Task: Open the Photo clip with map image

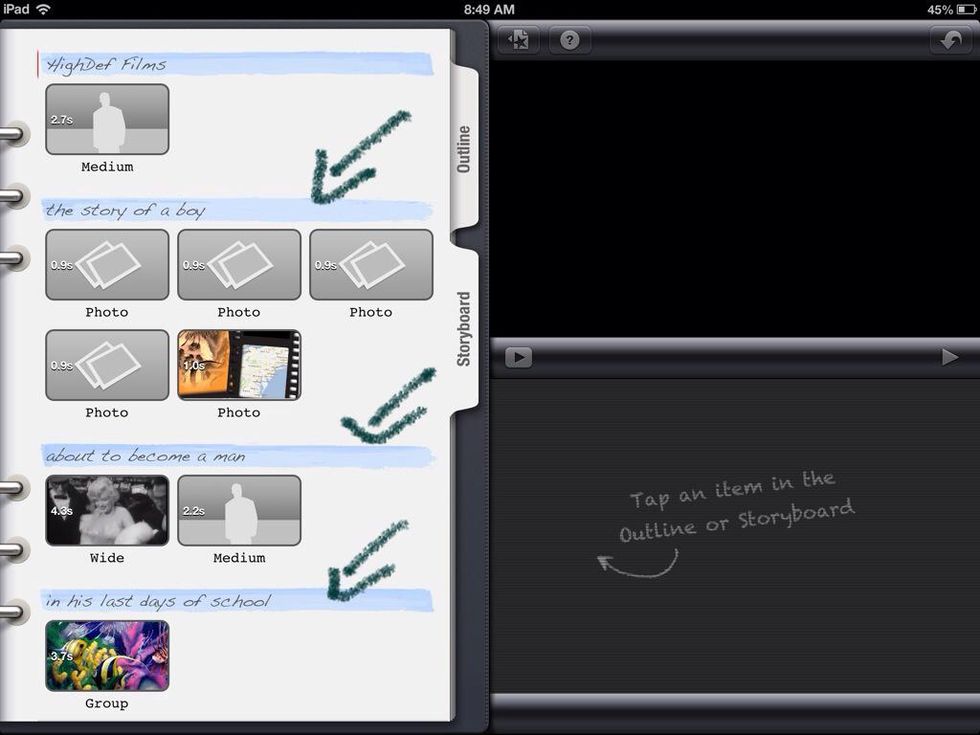Action: pyautogui.click(x=239, y=365)
